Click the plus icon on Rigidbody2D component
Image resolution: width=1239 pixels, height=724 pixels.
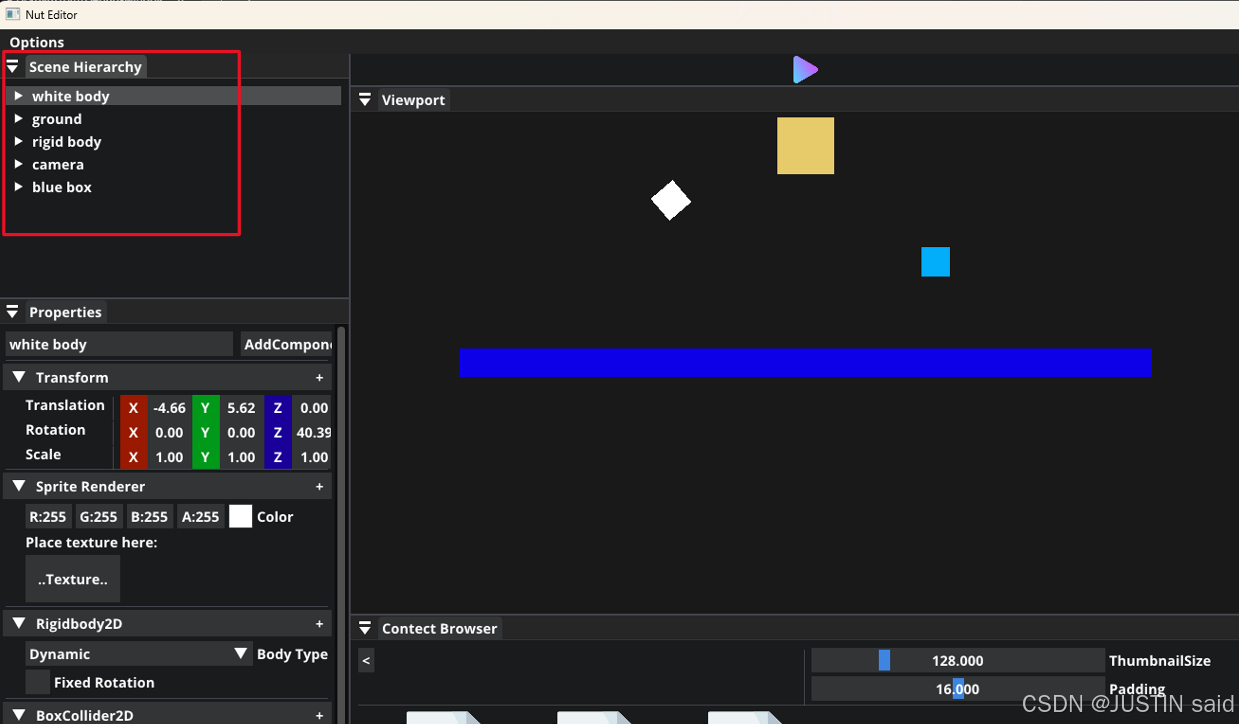pyautogui.click(x=320, y=624)
